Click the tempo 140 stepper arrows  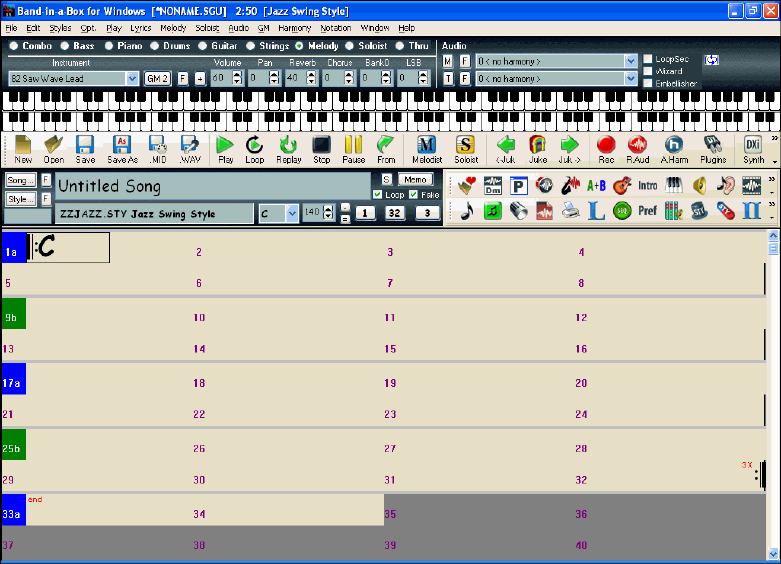pyautogui.click(x=328, y=213)
